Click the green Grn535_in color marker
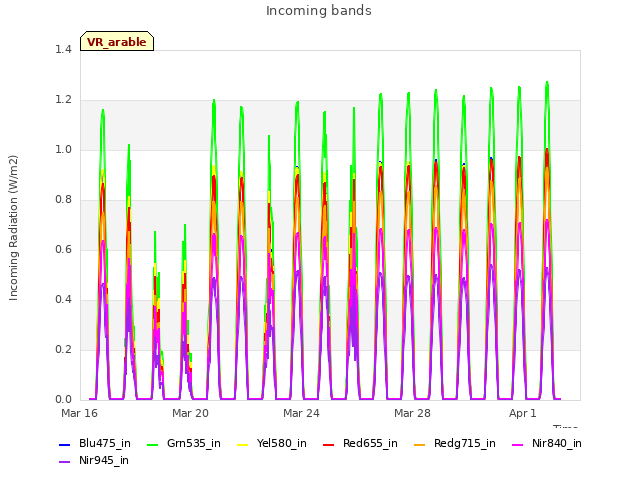Screen dimensions: 640x480 click(x=152, y=444)
